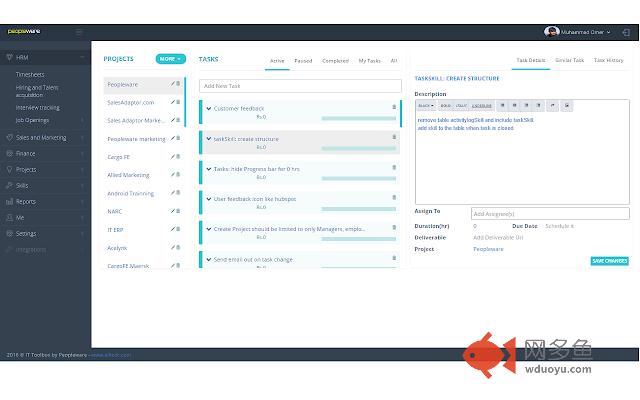This screenshot has height=400, width=640.
Task: Delete the User feedback icon like hubspot task
Action: pos(394,198)
